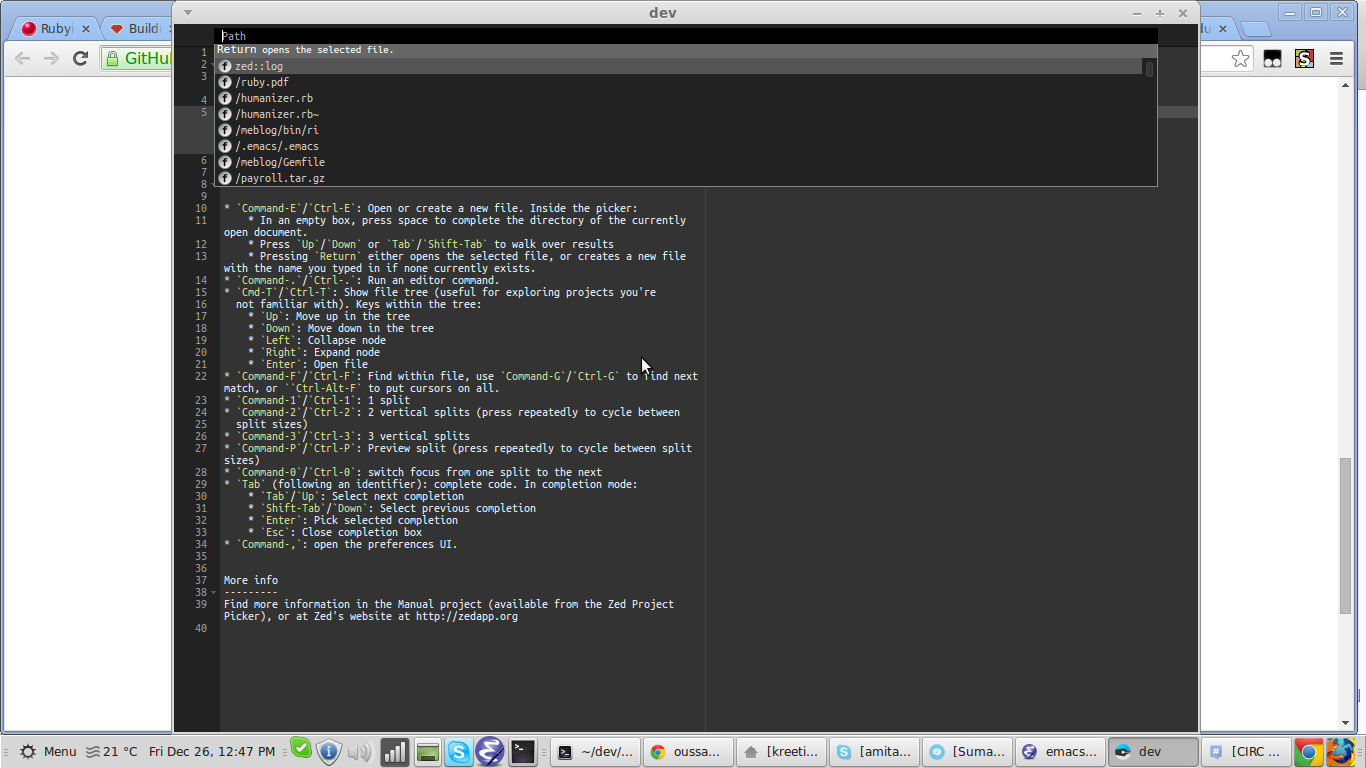Viewport: 1366px width, 768px height.
Task: Click the file icon beside /payroll.tar.gz
Action: (225, 178)
